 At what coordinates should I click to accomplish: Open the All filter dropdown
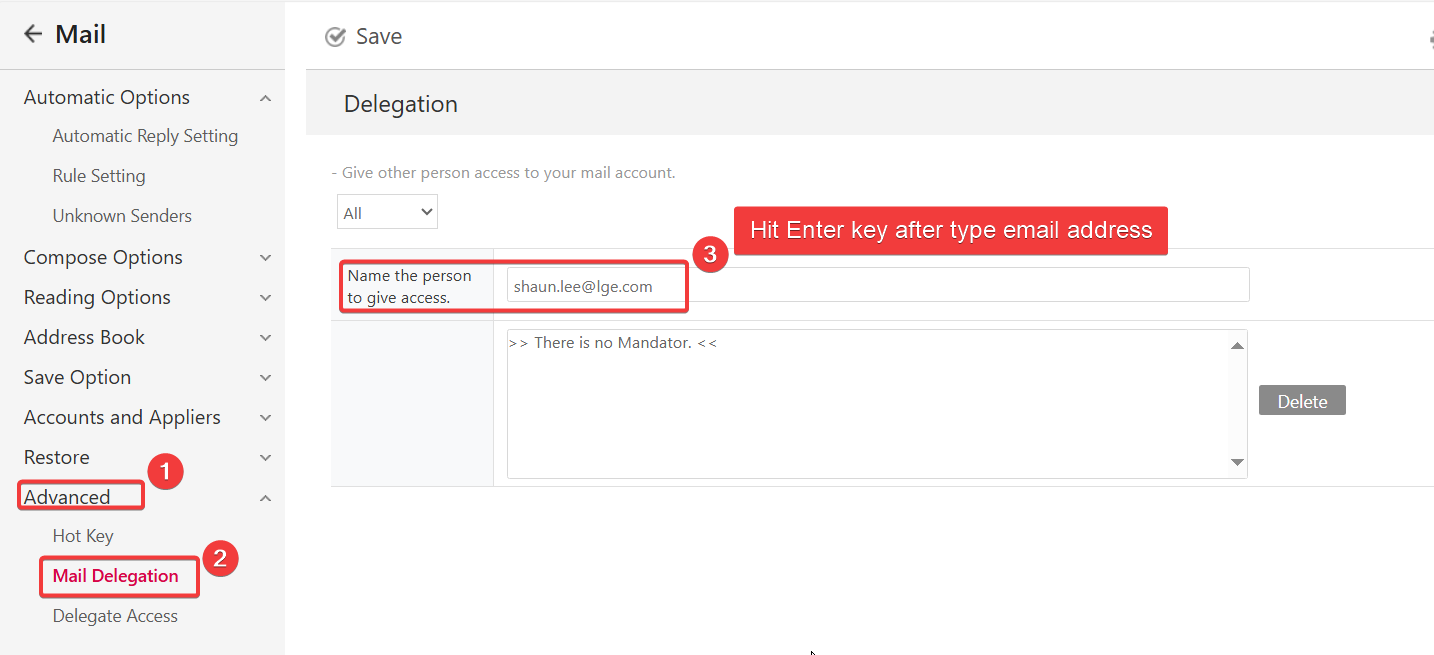(x=387, y=212)
